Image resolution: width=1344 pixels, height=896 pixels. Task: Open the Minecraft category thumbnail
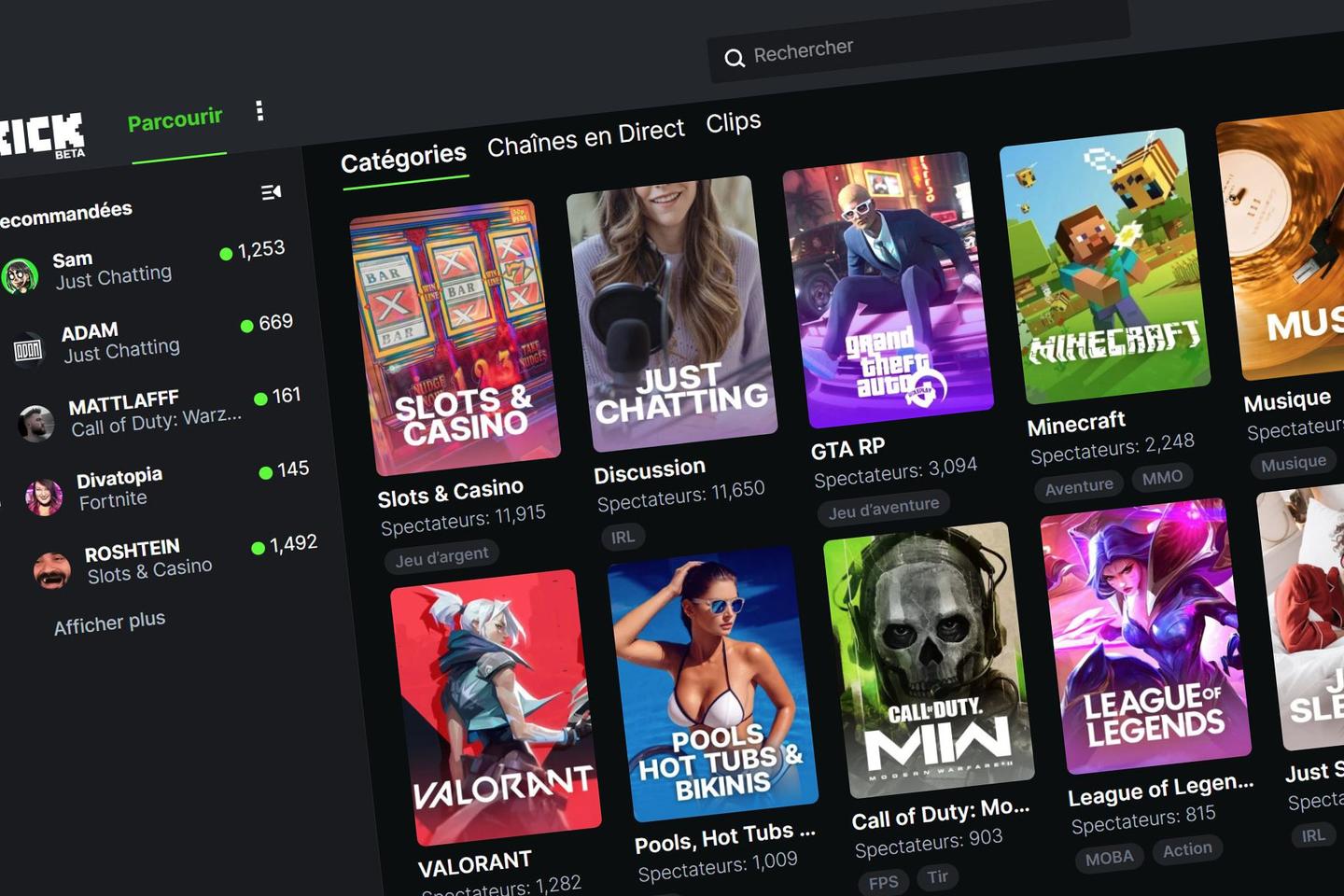click(x=1105, y=266)
